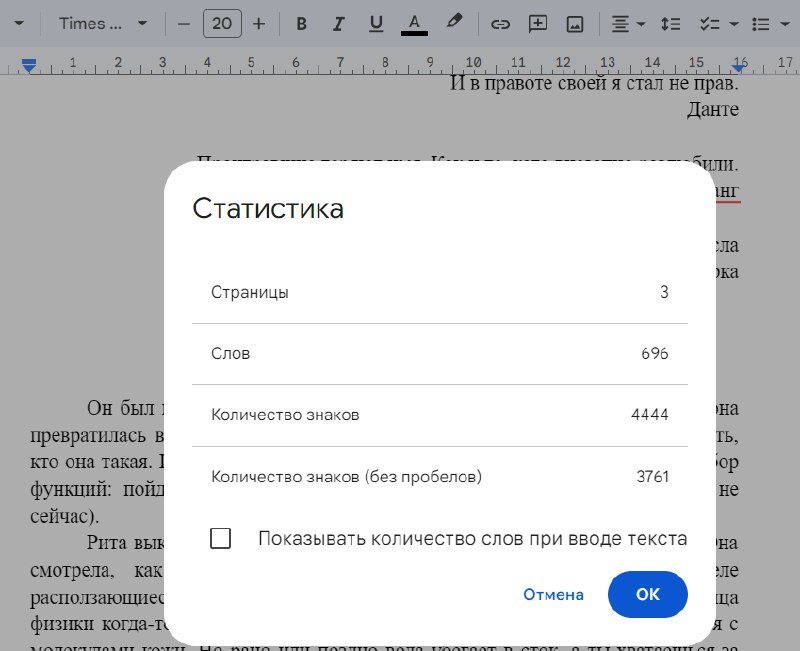Click the Количество знаков (без пробелов) label
The image size is (800, 651).
(x=346, y=477)
